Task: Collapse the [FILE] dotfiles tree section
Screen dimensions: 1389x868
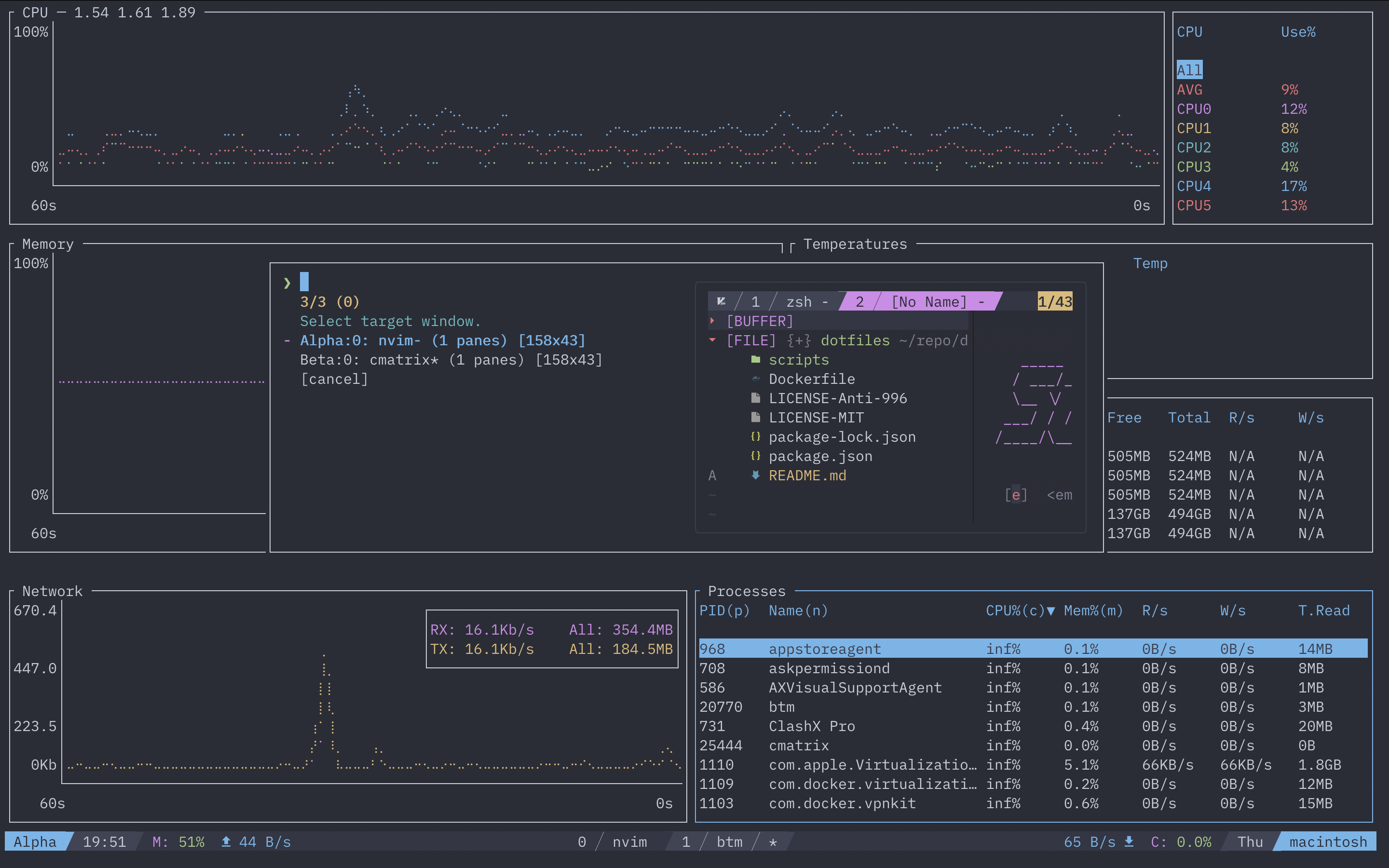Action: (712, 340)
